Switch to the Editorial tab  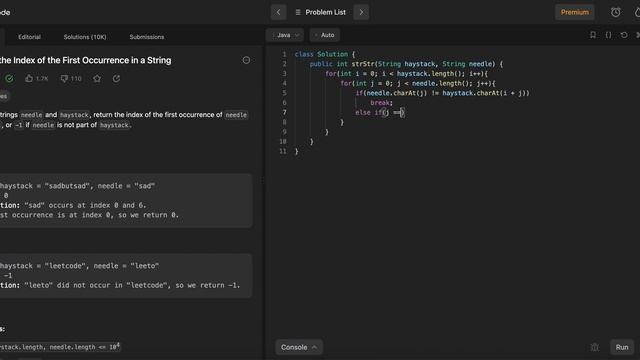click(x=29, y=37)
